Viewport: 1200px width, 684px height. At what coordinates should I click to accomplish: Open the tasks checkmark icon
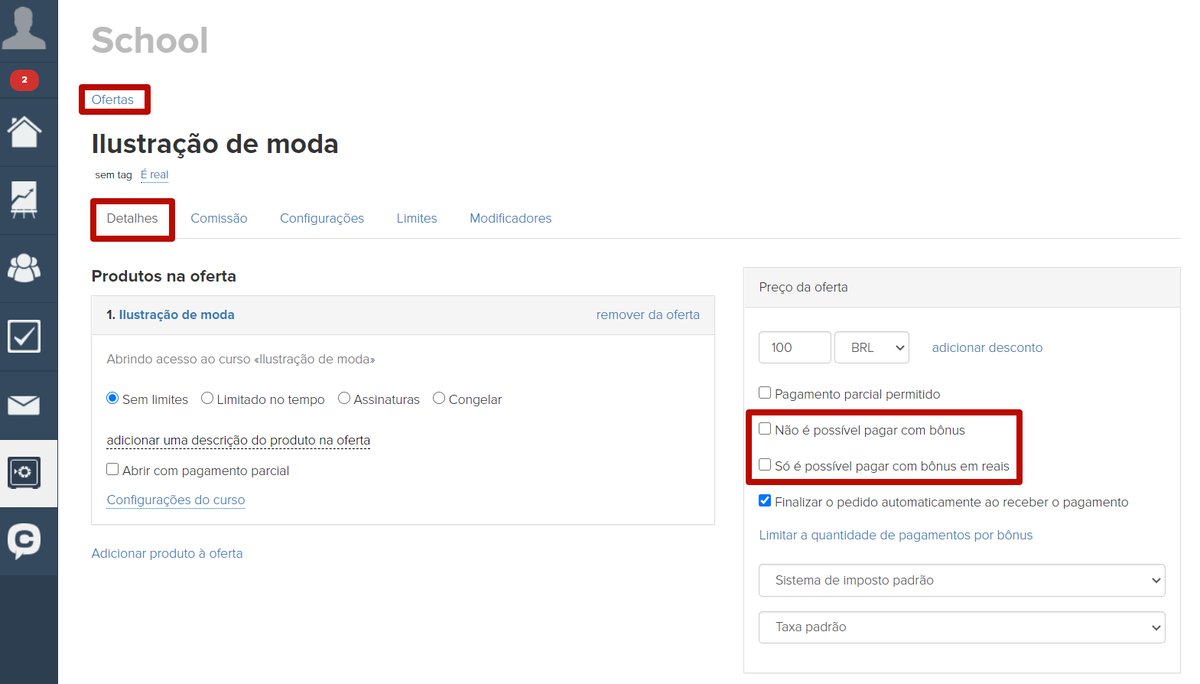point(24,336)
